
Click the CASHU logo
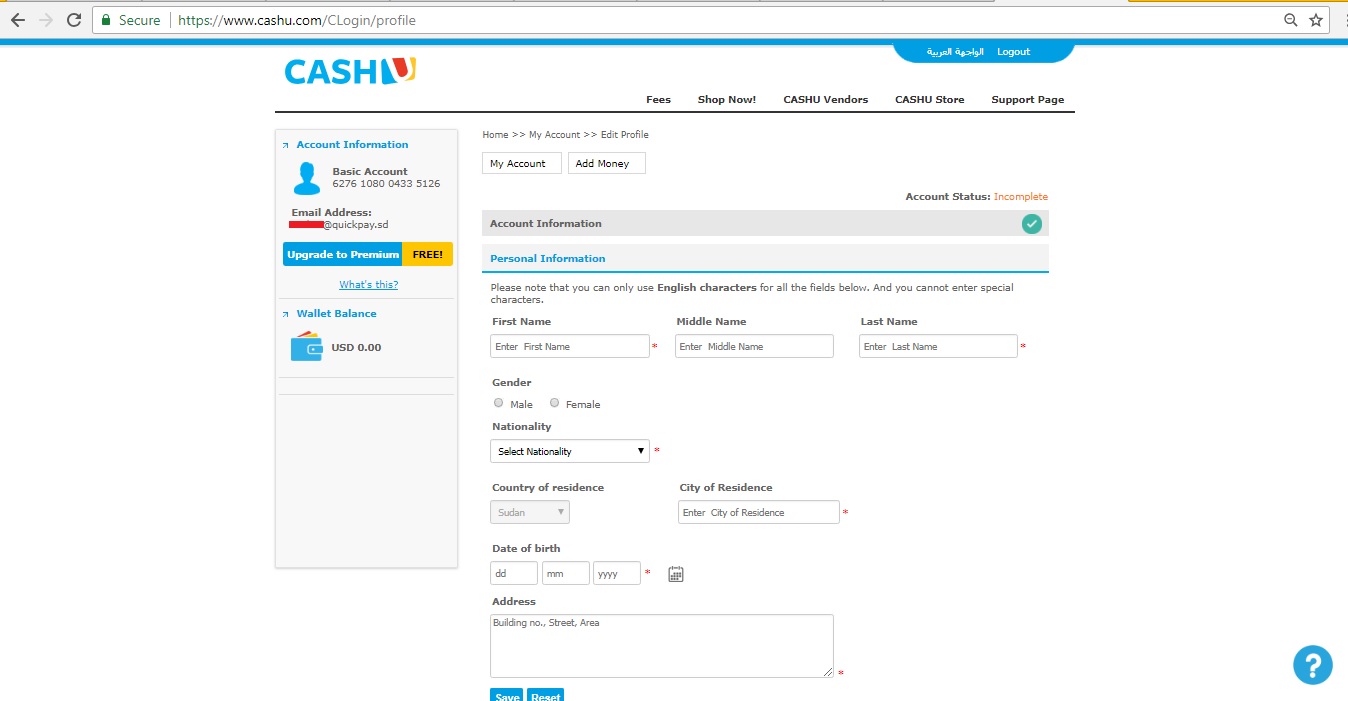[349, 71]
